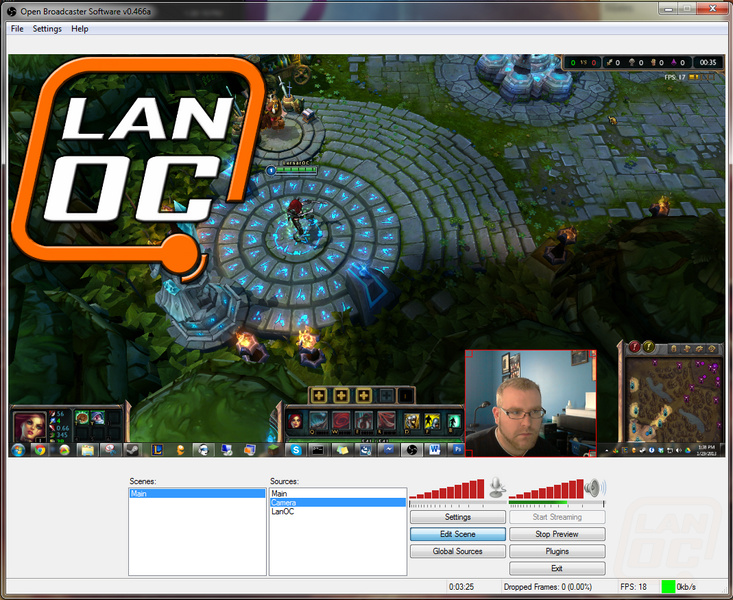The width and height of the screenshot is (733, 600).
Task: Click the green bitrate indicator in status bar
Action: coord(668,586)
